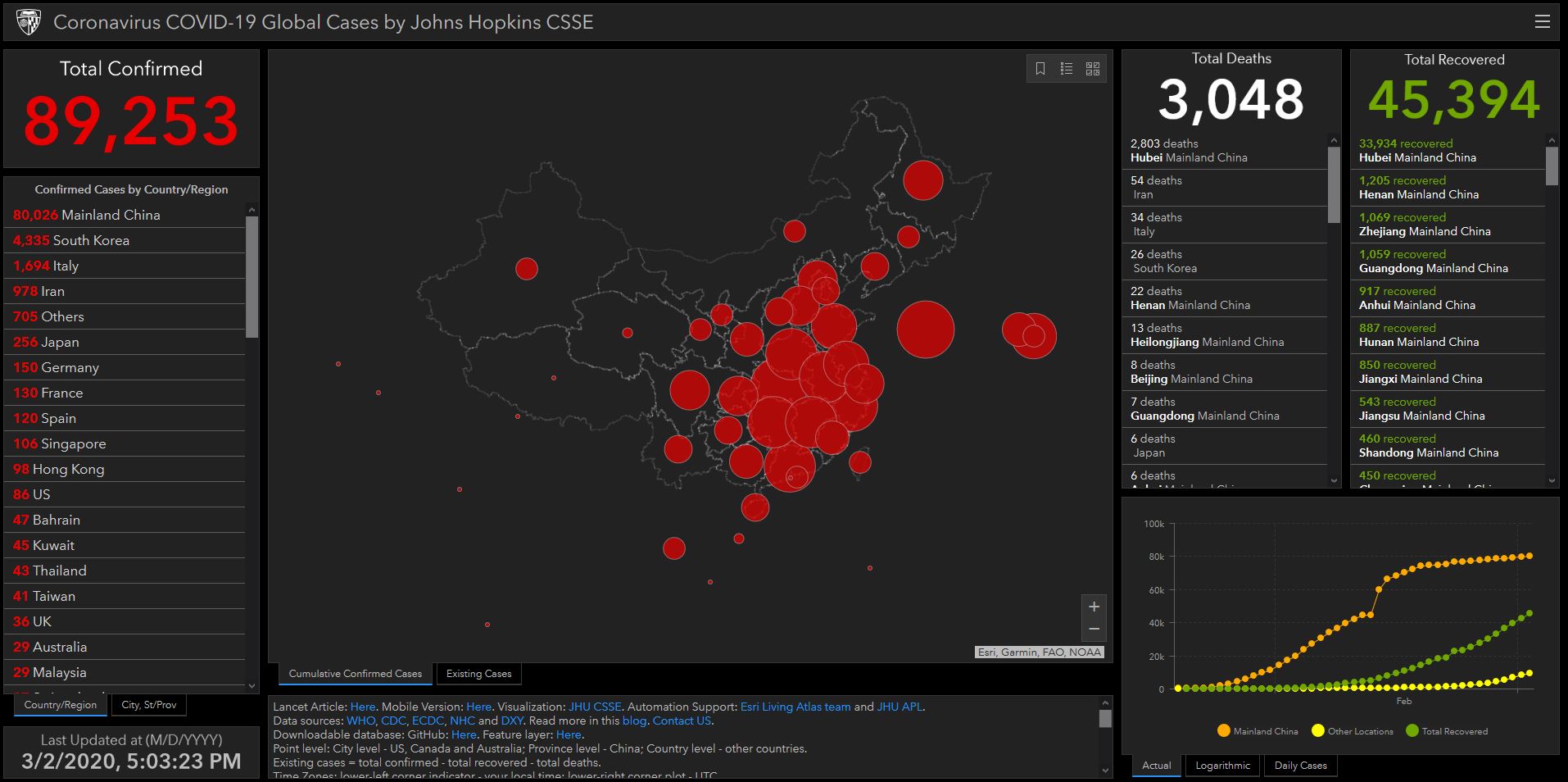Click the Johns Hopkins shield logo
Image resolution: width=1568 pixels, height=782 pixels.
[x=29, y=22]
